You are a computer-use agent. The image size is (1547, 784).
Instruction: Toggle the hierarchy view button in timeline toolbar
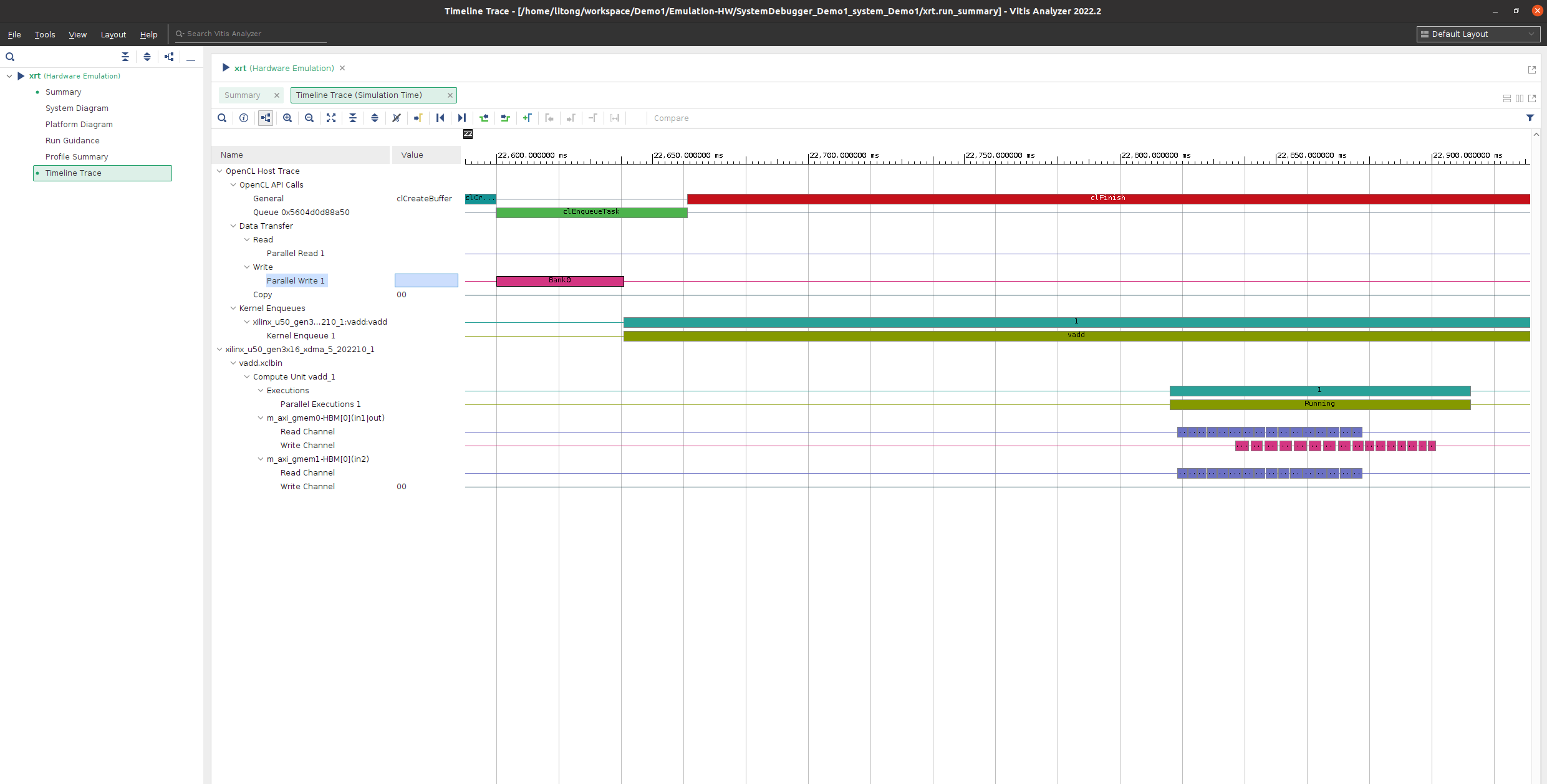pos(266,118)
